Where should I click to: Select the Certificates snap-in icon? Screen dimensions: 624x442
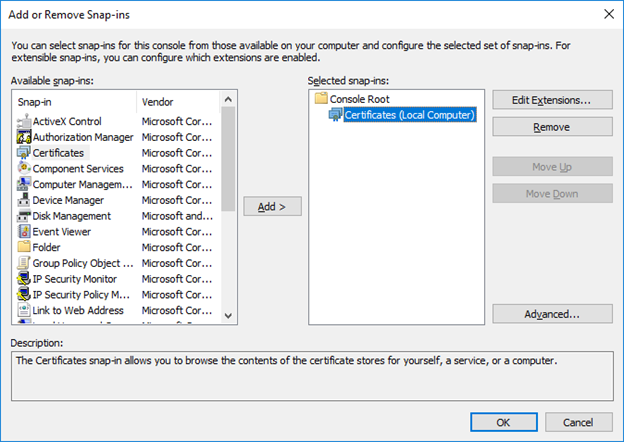(24, 153)
